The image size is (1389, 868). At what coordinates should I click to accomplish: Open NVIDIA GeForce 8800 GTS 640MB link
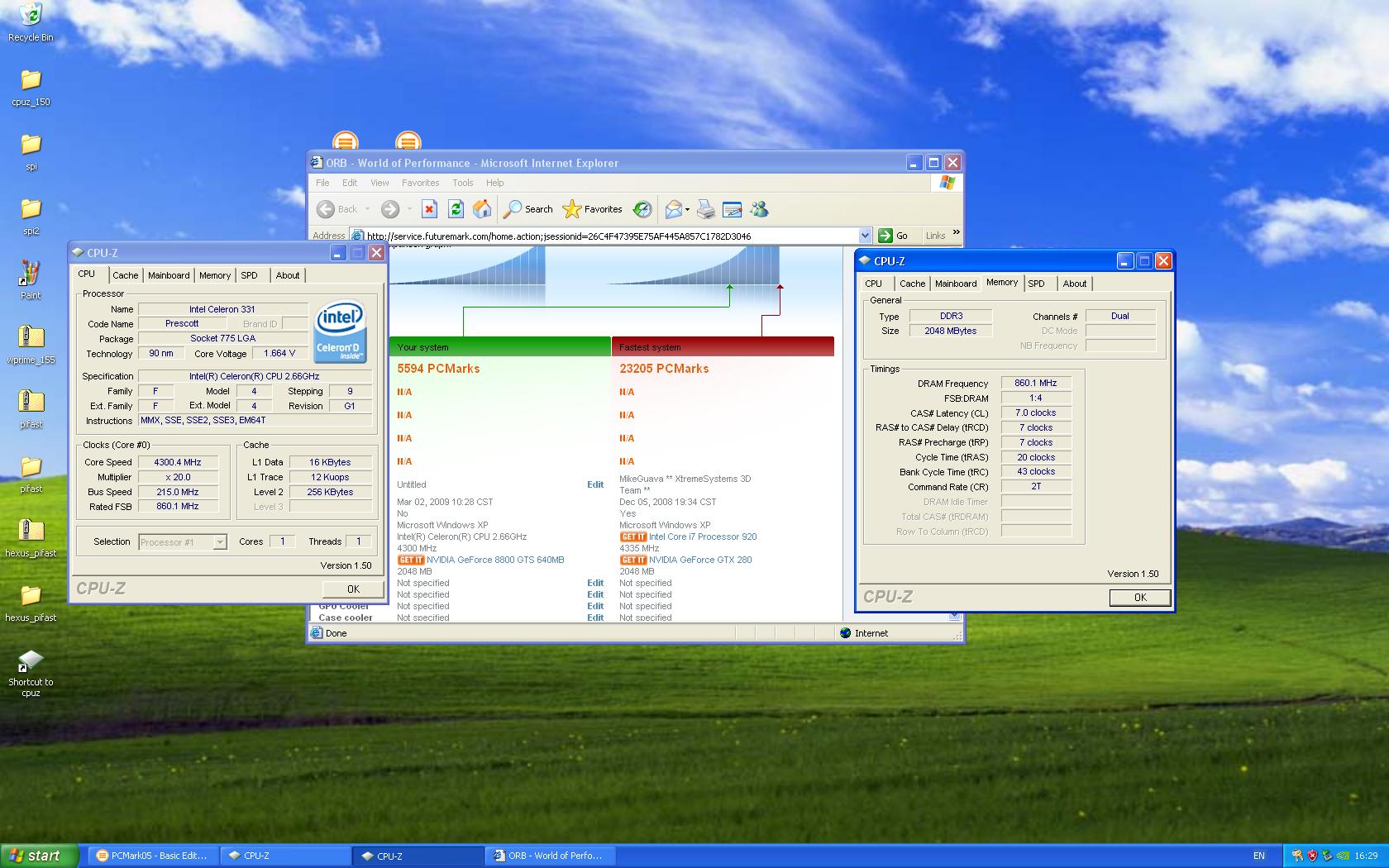click(495, 560)
